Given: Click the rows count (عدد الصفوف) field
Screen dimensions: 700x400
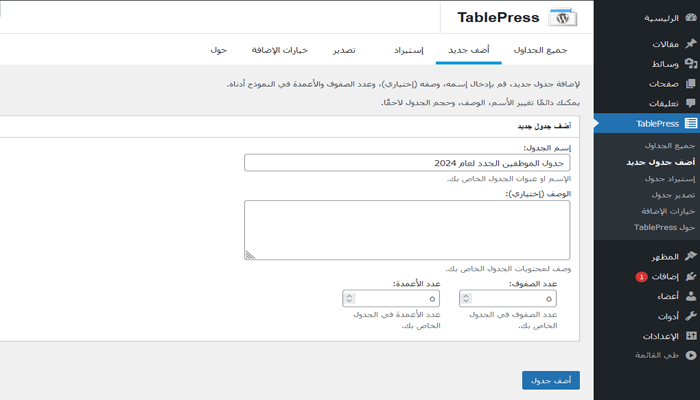Looking at the screenshot, I should pyautogui.click(x=508, y=299).
